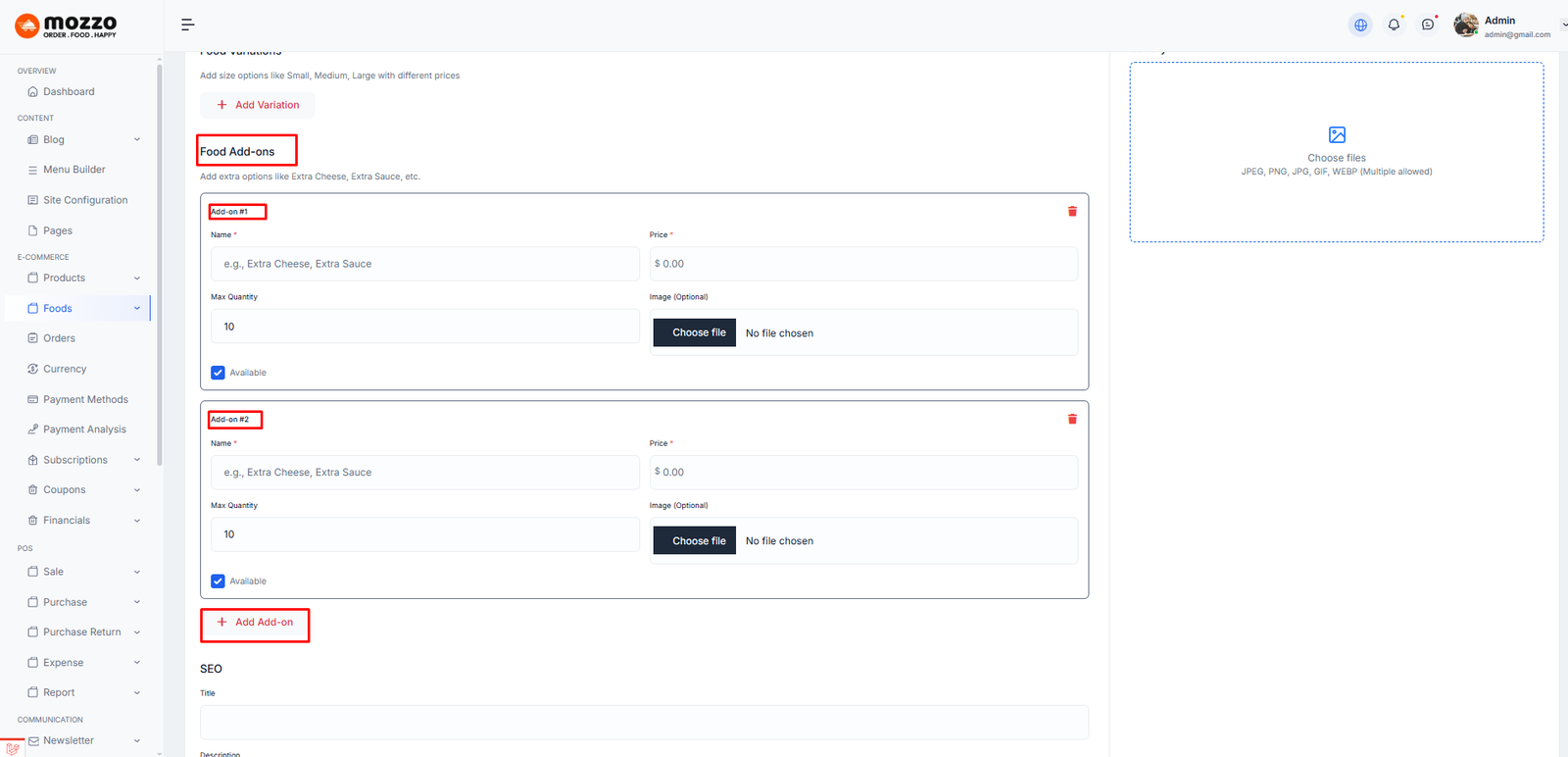The width and height of the screenshot is (1568, 757).
Task: Delete Add-on #1 with trash icon
Action: [1072, 211]
